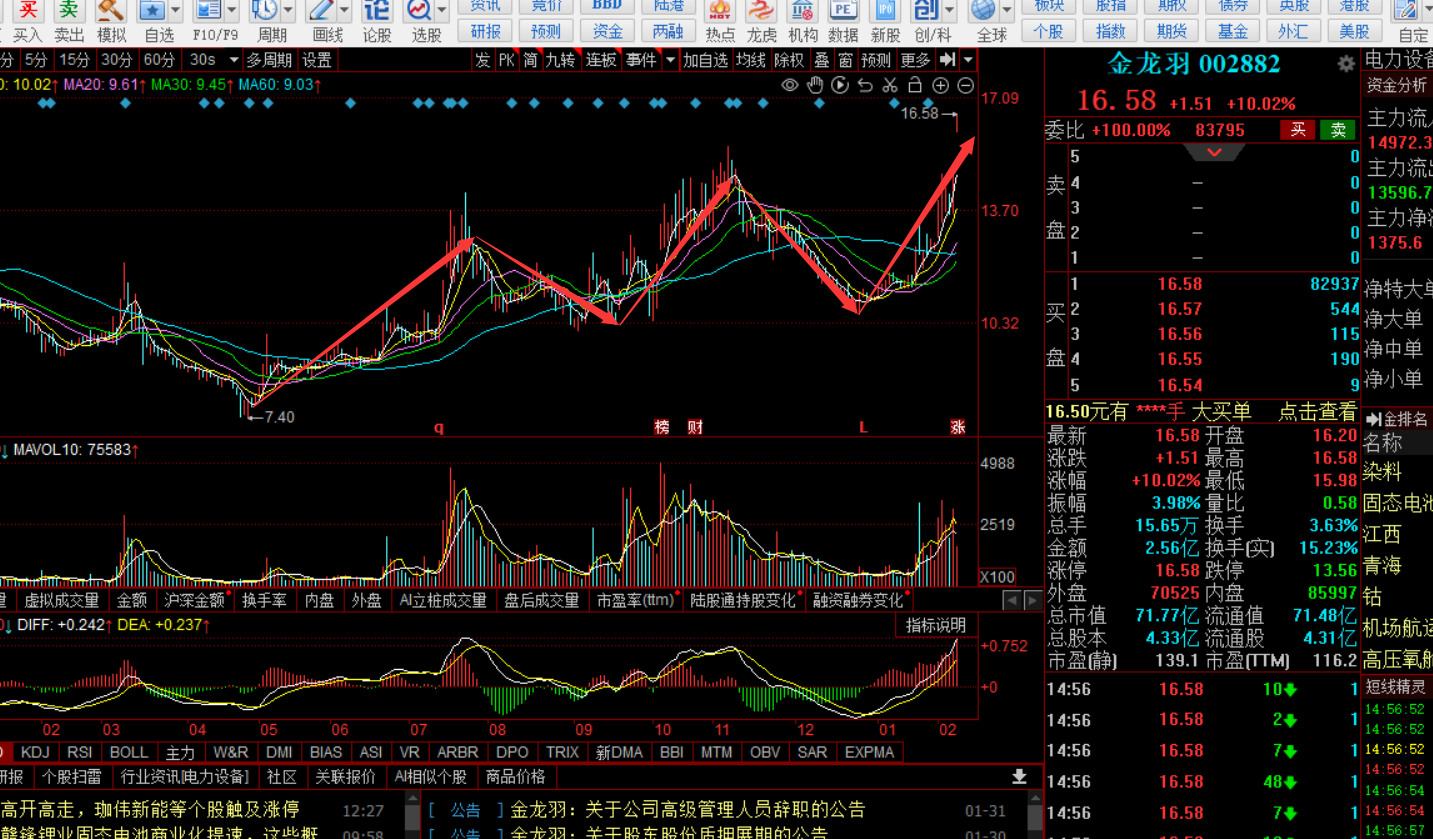Image resolution: width=1433 pixels, height=839 pixels.
Task: Click the 研报 research report button
Action: [486, 32]
